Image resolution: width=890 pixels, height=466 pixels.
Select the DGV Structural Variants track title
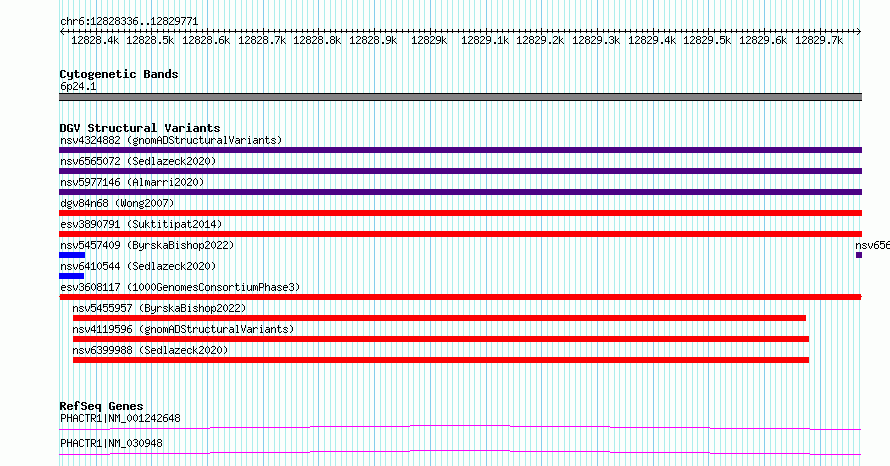(x=140, y=128)
